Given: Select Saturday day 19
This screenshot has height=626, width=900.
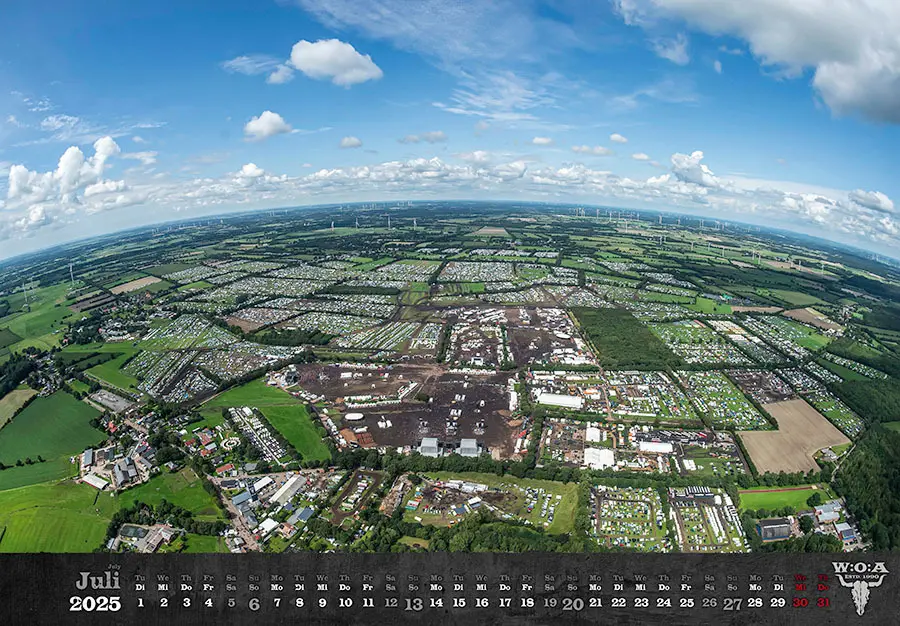Looking at the screenshot, I should (x=550, y=602).
